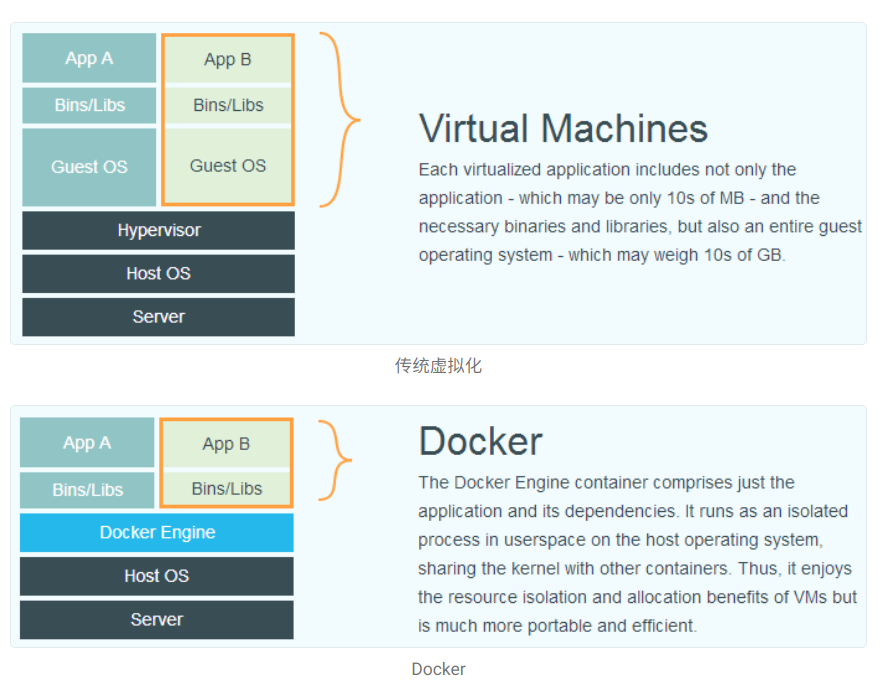Viewport: 884px width, 695px height.
Task: Click Host OS block below Hypervisor
Action: 158,273
